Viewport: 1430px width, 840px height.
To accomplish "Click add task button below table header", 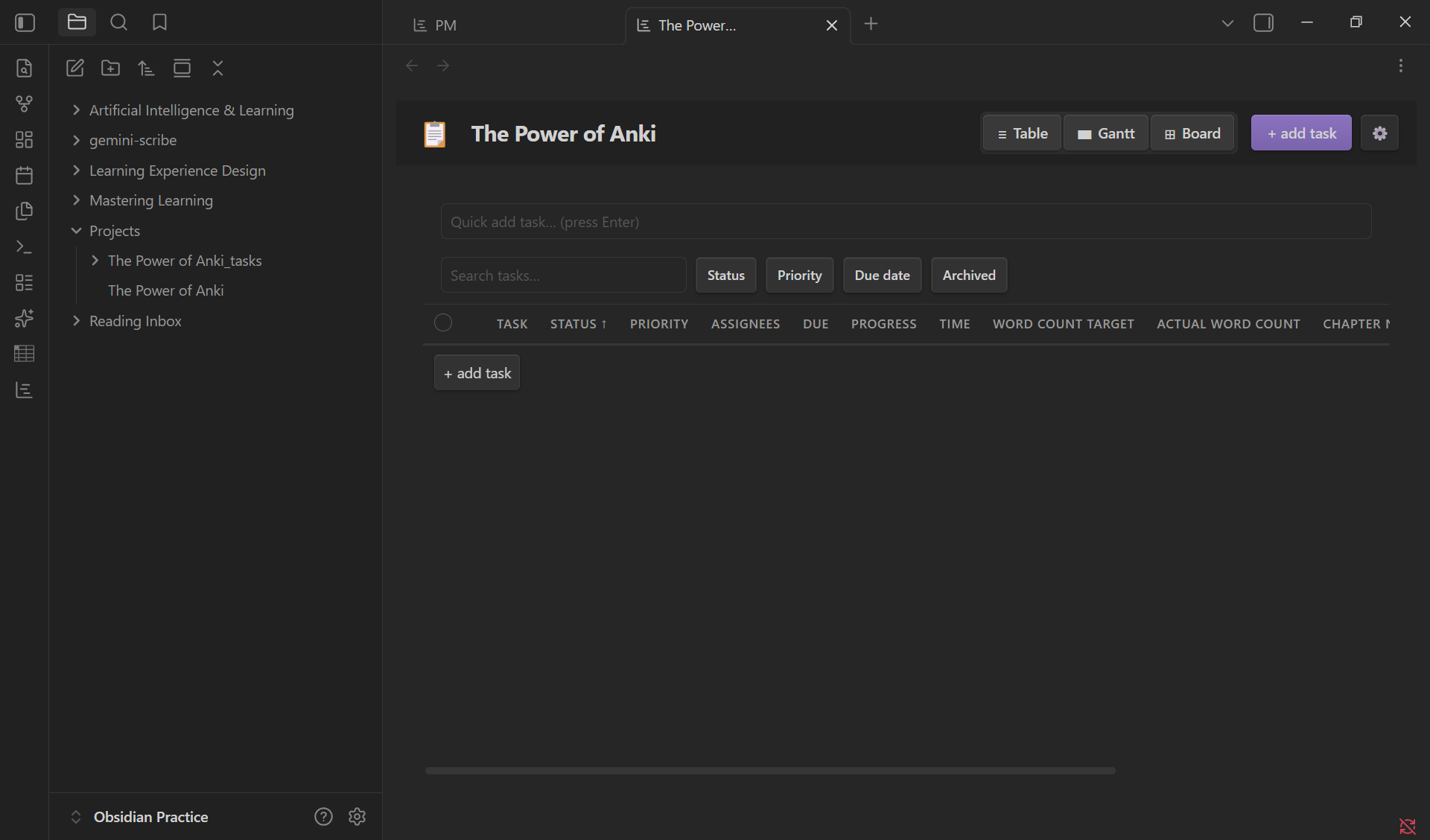I will point(477,373).
